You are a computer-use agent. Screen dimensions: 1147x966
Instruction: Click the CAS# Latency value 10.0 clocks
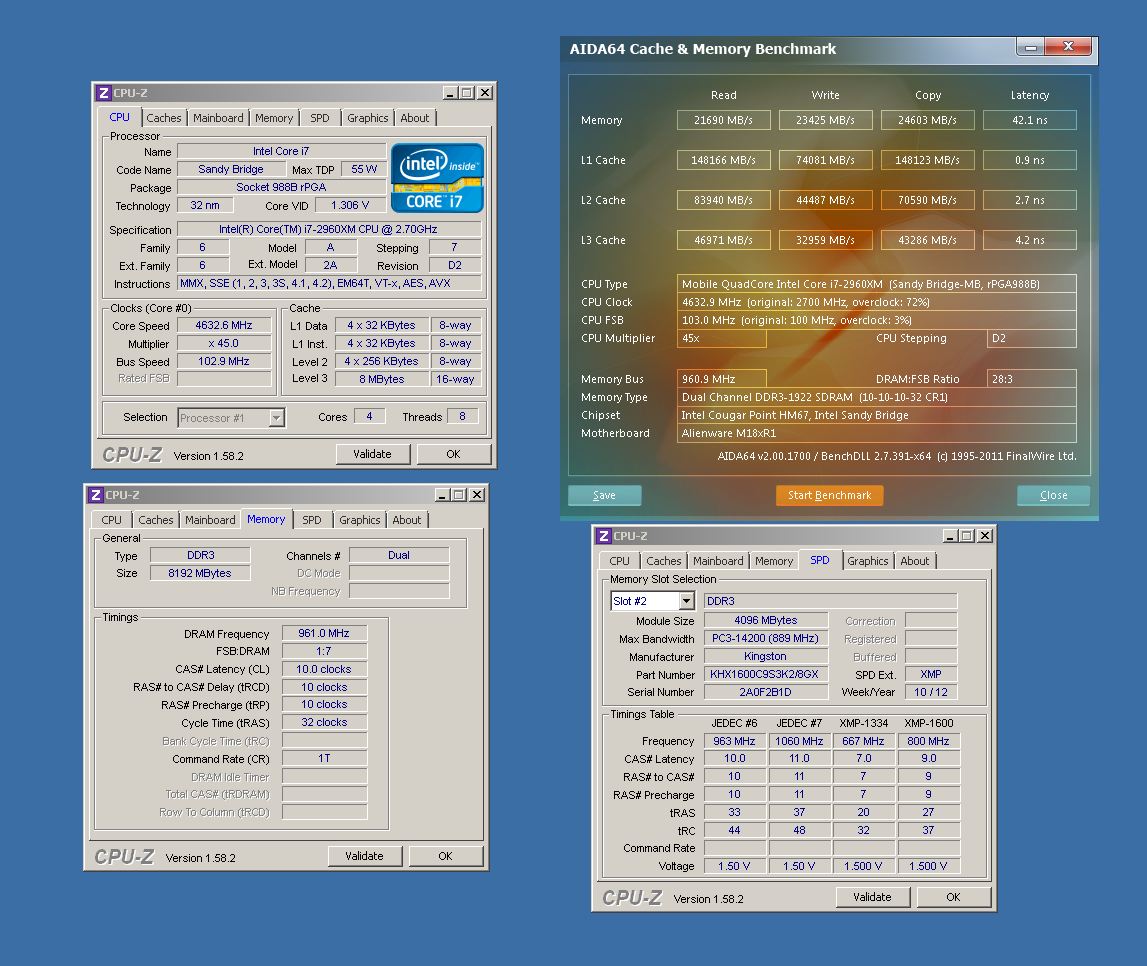[x=324, y=669]
